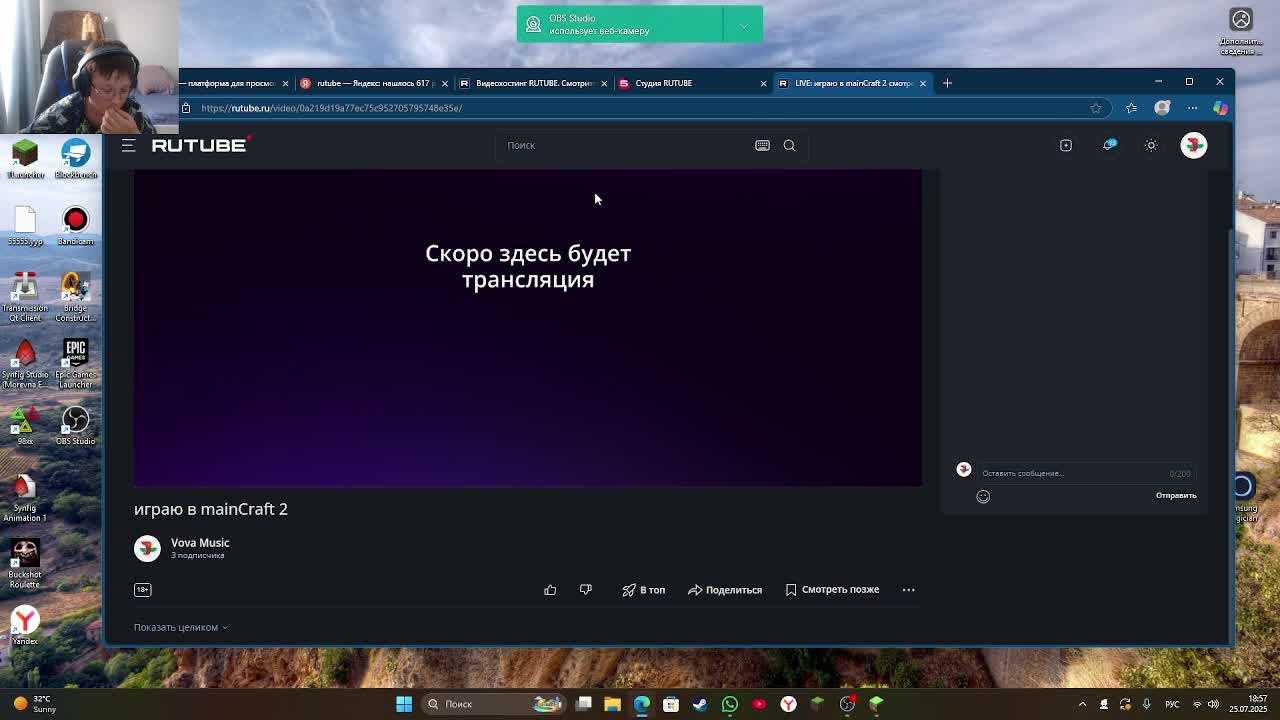Open the Blockbench desktop shortcut

(75, 160)
